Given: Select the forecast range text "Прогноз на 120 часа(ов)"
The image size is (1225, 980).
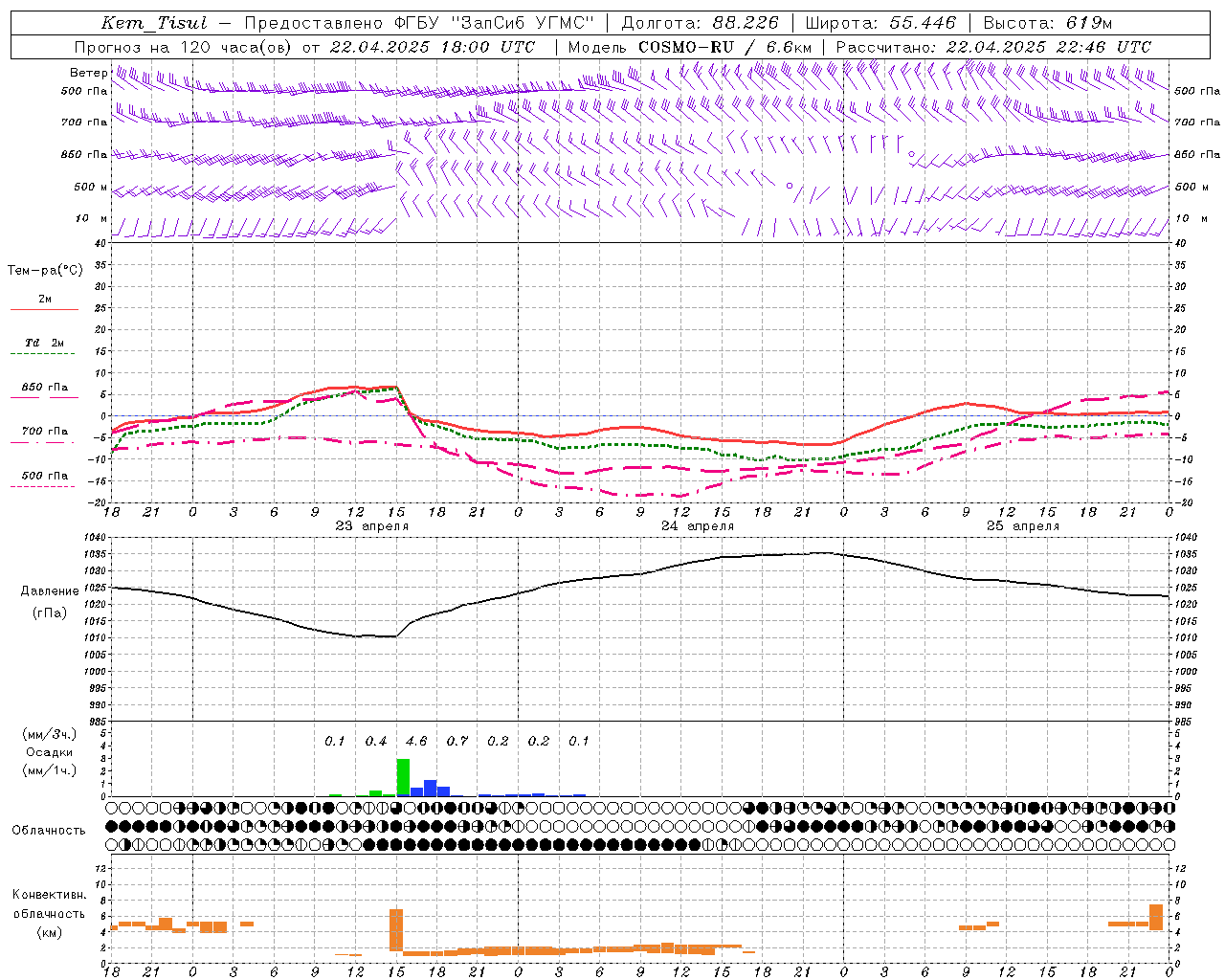Looking at the screenshot, I should (x=184, y=47).
